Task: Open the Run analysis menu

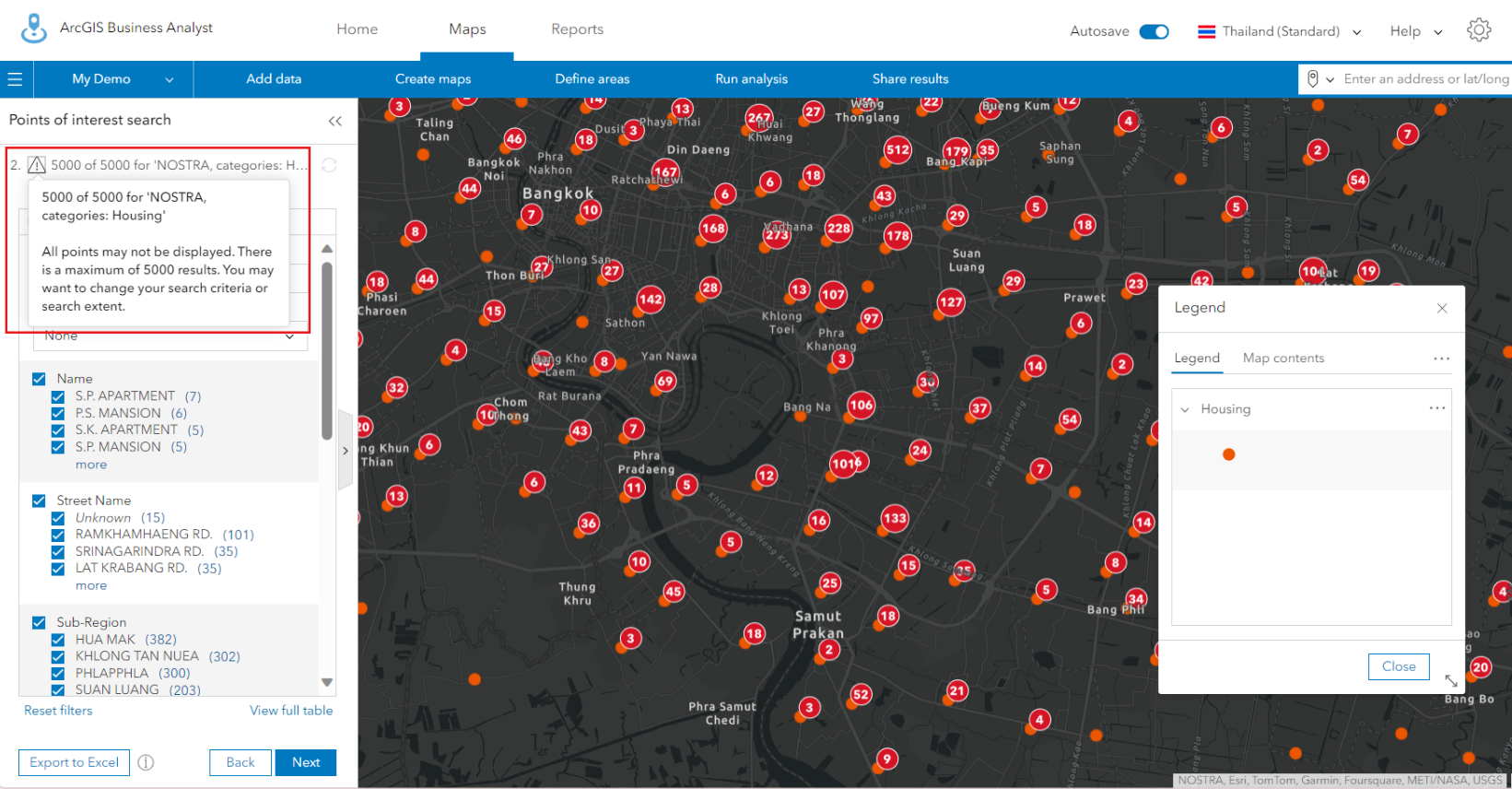Action: [752, 79]
